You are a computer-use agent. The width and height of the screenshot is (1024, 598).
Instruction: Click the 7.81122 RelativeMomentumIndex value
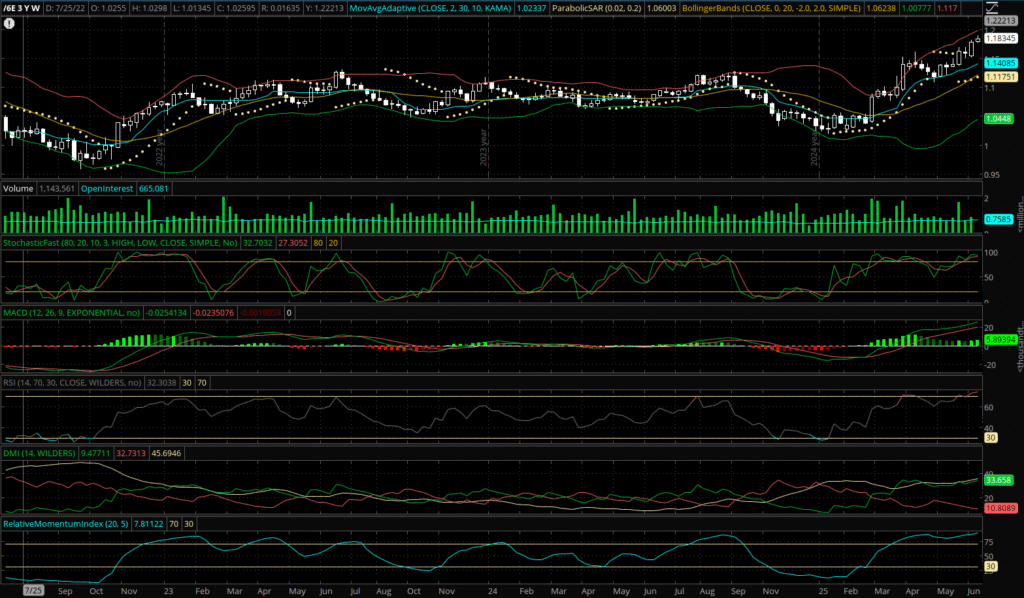click(x=148, y=524)
